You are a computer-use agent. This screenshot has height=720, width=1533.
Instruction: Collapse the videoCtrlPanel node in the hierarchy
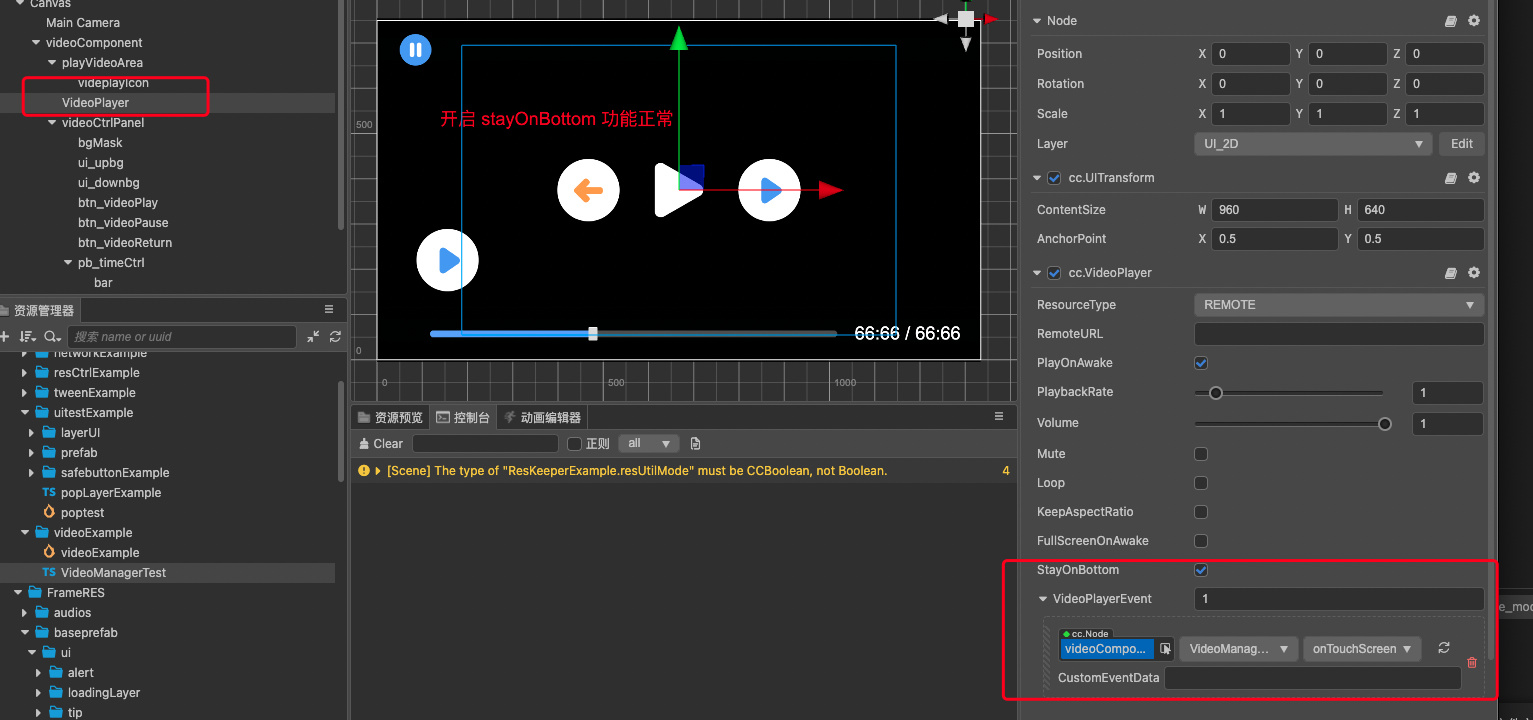[52, 123]
